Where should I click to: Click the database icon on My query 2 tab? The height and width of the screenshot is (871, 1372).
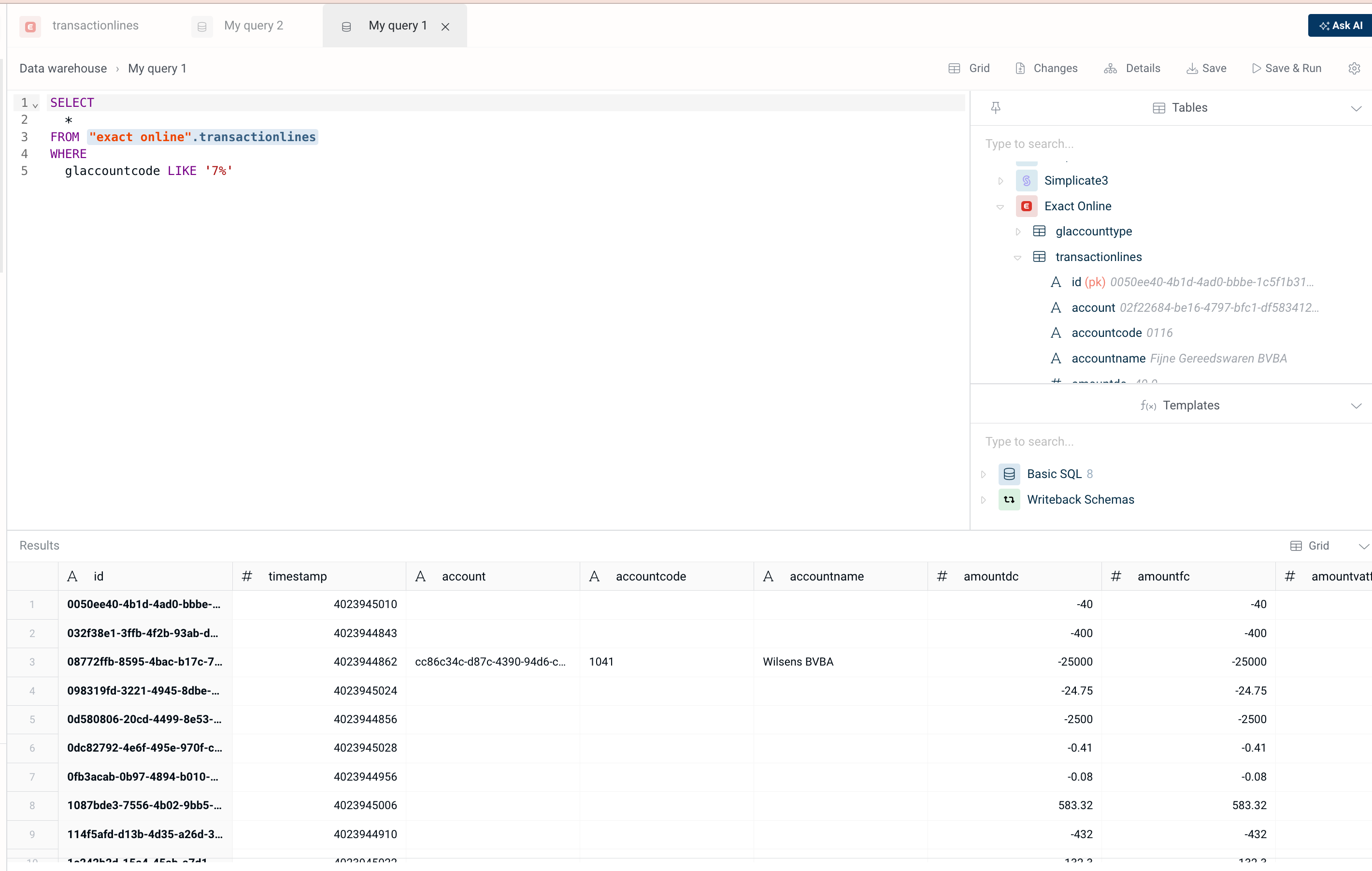(x=202, y=26)
